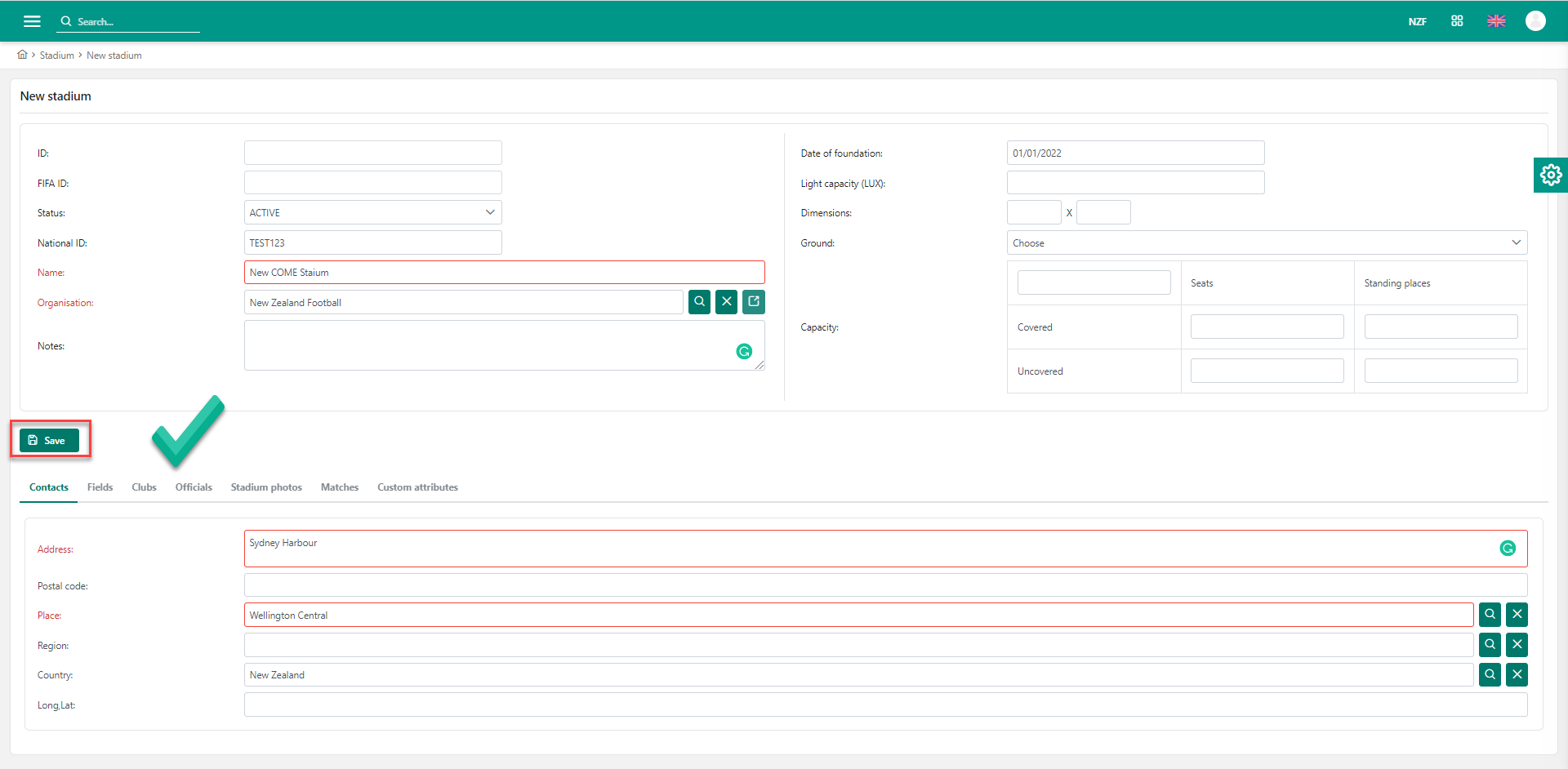The height and width of the screenshot is (769, 1568).
Task: Focus the FIFA ID text field
Action: click(x=372, y=183)
